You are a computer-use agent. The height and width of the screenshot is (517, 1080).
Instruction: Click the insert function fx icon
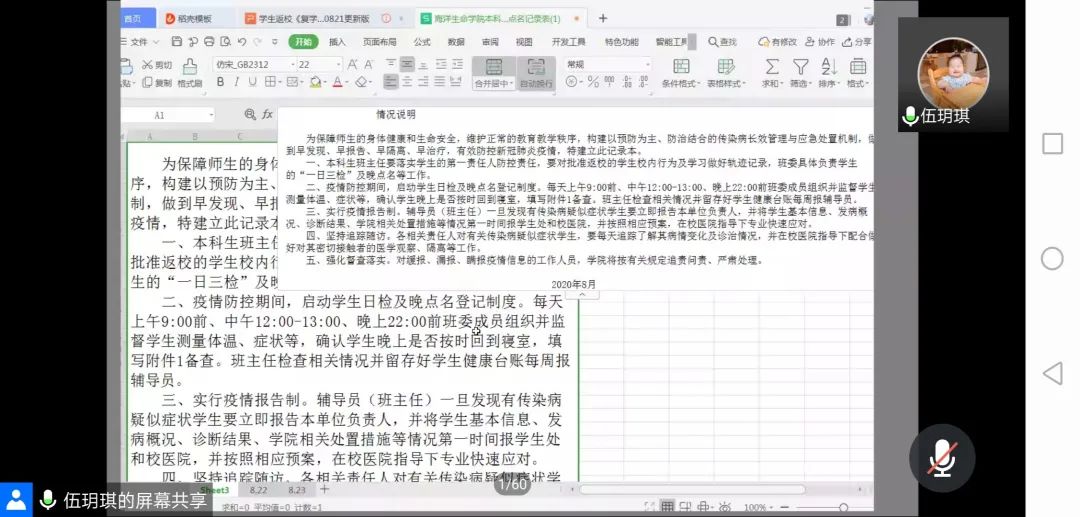coord(267,115)
